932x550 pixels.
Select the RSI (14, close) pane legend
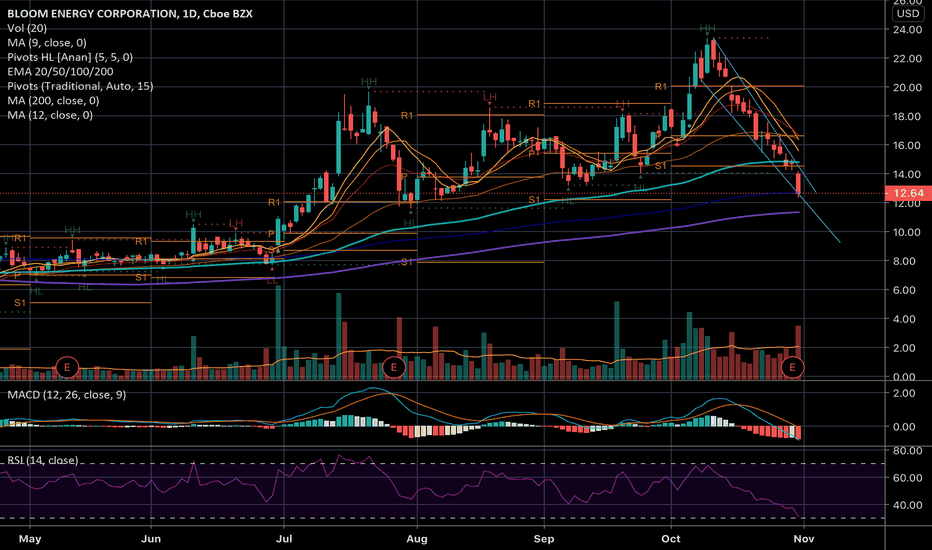(x=43, y=460)
